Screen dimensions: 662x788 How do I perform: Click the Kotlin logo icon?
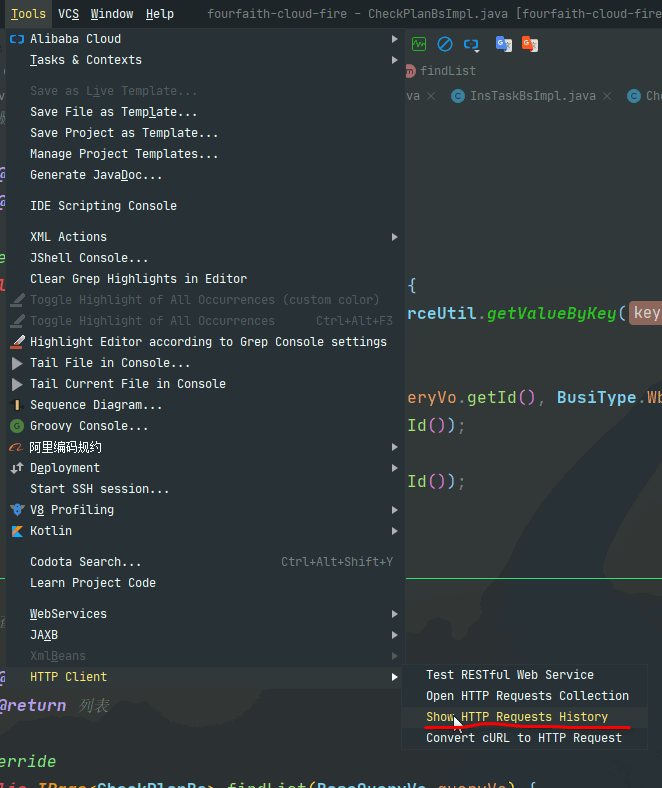coord(17,531)
